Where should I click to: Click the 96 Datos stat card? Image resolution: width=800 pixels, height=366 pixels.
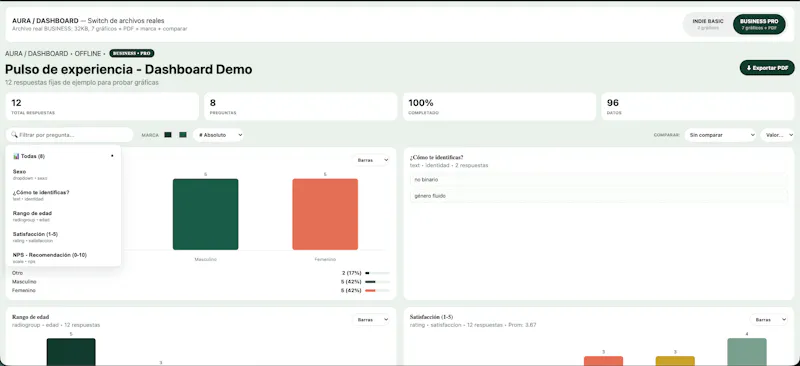click(x=698, y=107)
